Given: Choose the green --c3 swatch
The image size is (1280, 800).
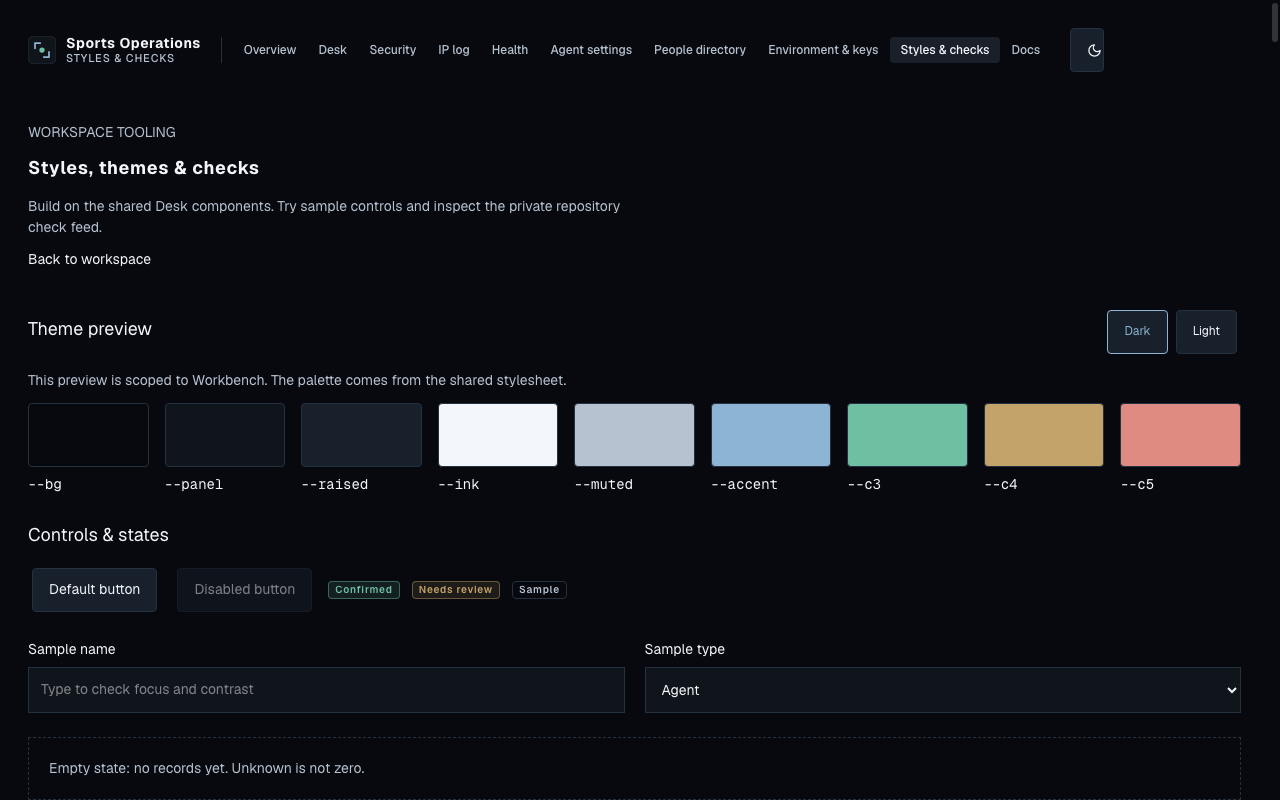Looking at the screenshot, I should coord(907,435).
